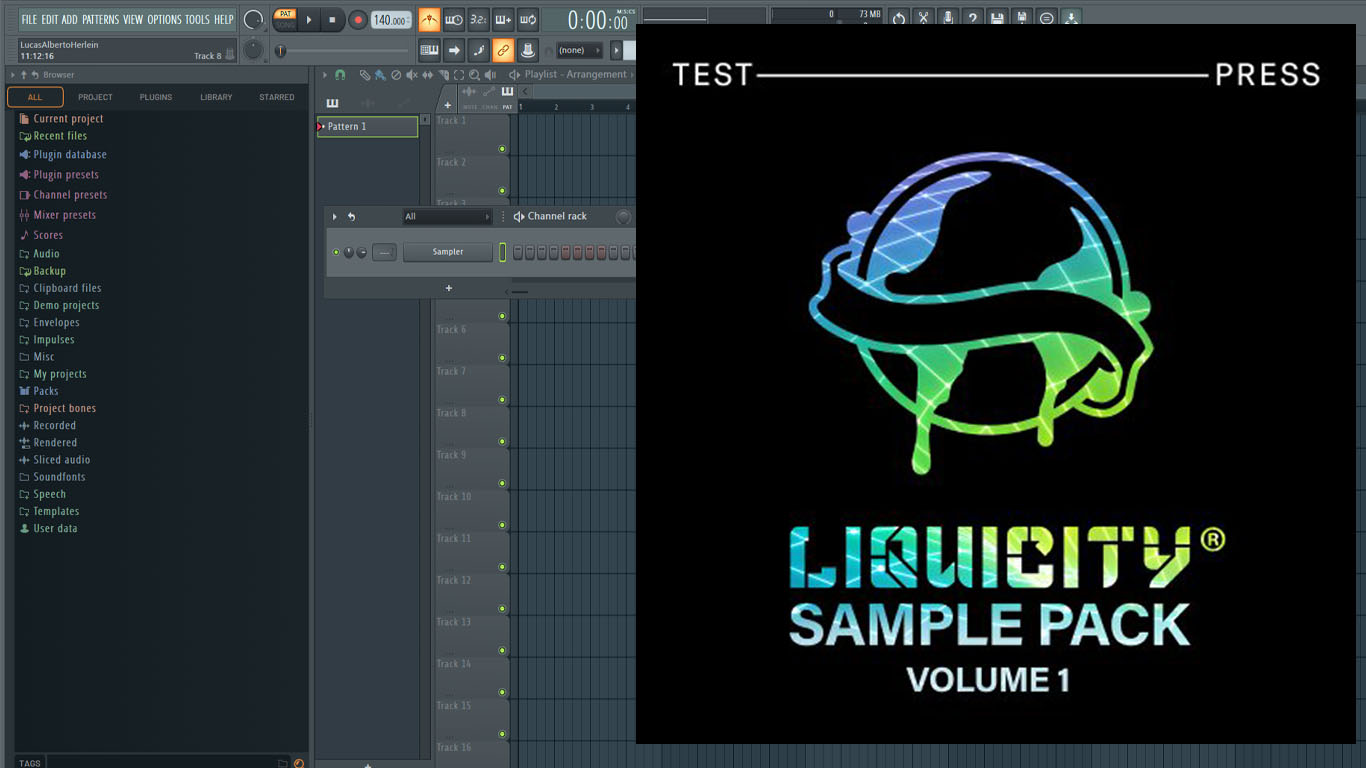The width and height of the screenshot is (1366, 768).
Task: Open the FILE menu
Action: click(x=29, y=19)
